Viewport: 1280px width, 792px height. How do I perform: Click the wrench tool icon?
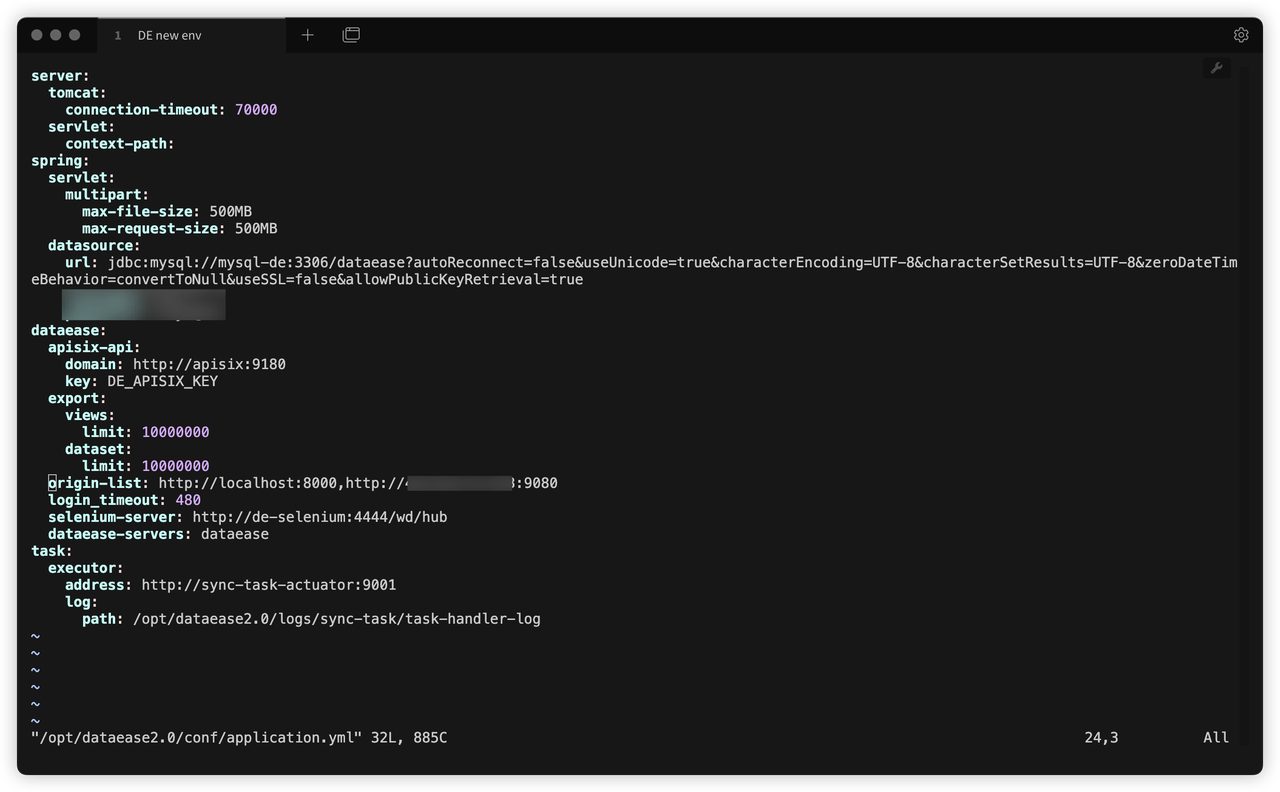click(1217, 68)
